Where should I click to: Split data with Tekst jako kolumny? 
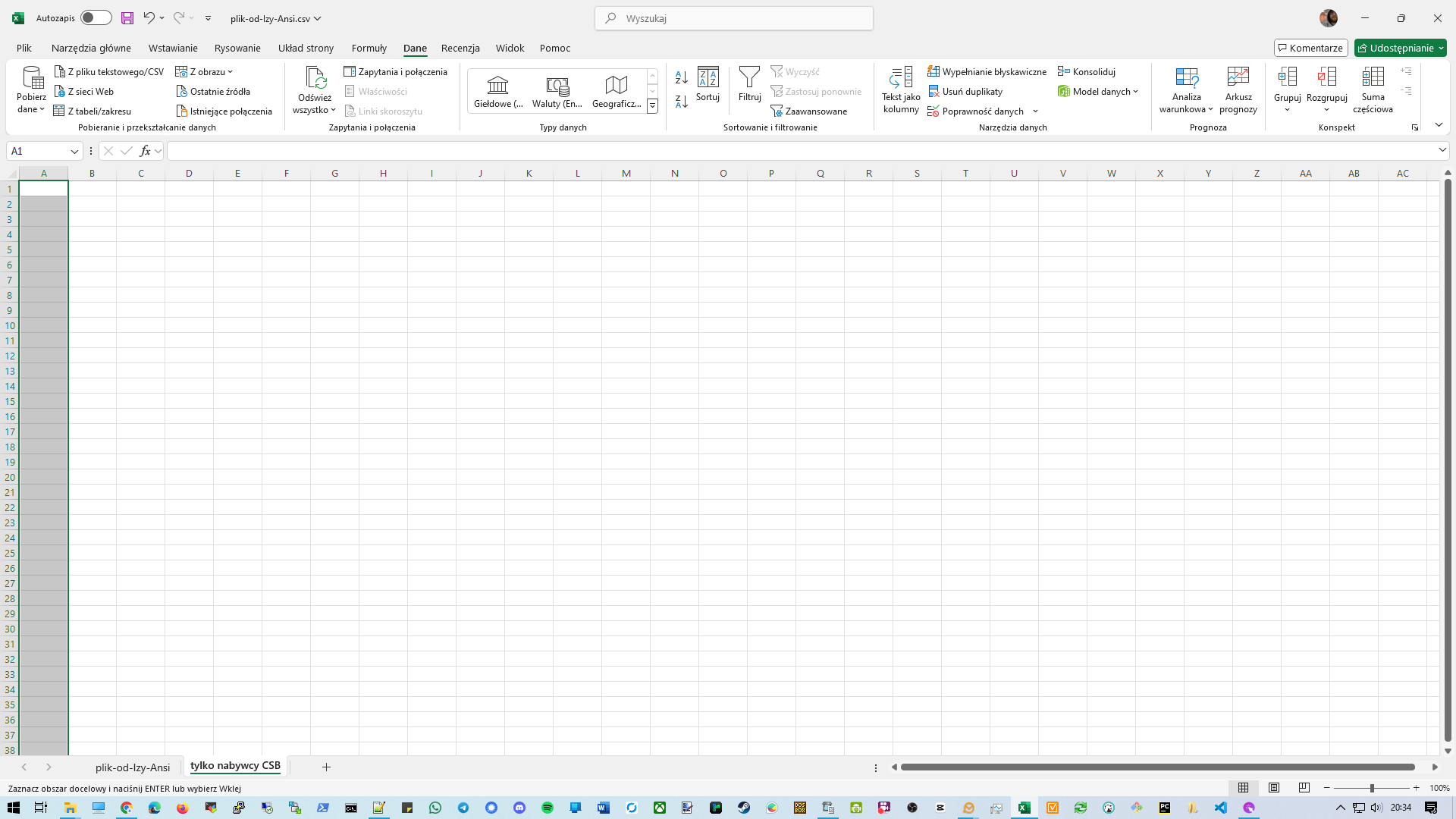click(x=901, y=89)
